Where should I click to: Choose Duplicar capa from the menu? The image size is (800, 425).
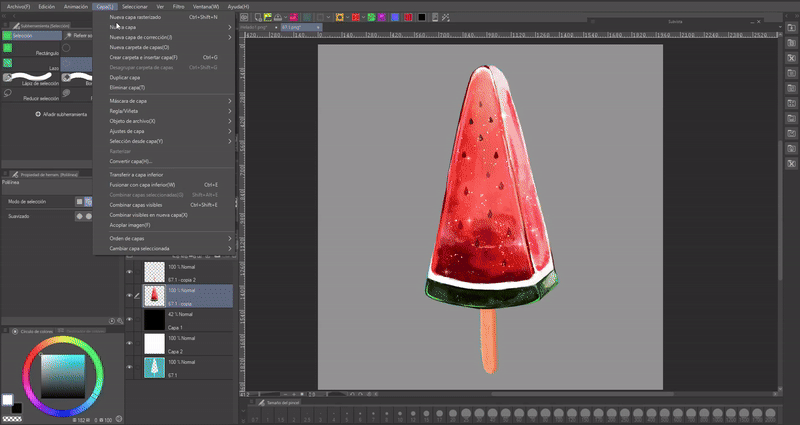point(125,77)
